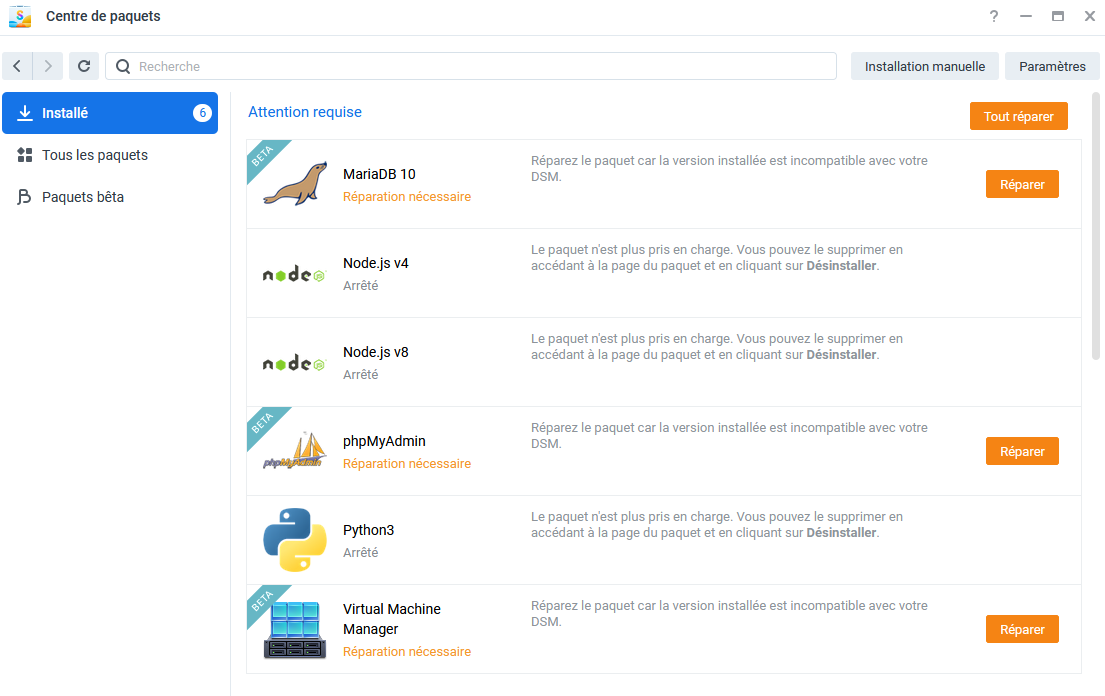This screenshot has height=696, width=1105.
Task: Refresh the package list
Action: click(84, 66)
